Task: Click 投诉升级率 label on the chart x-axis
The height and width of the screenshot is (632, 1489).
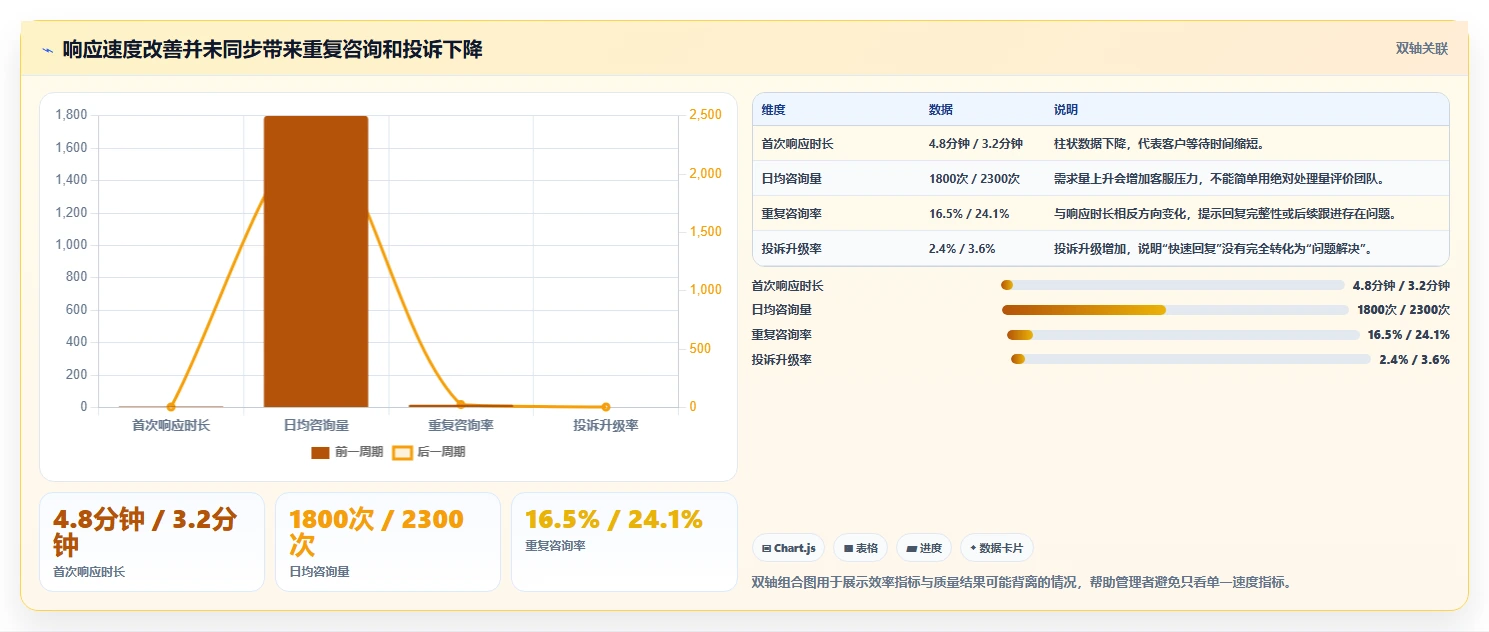Action: click(606, 426)
